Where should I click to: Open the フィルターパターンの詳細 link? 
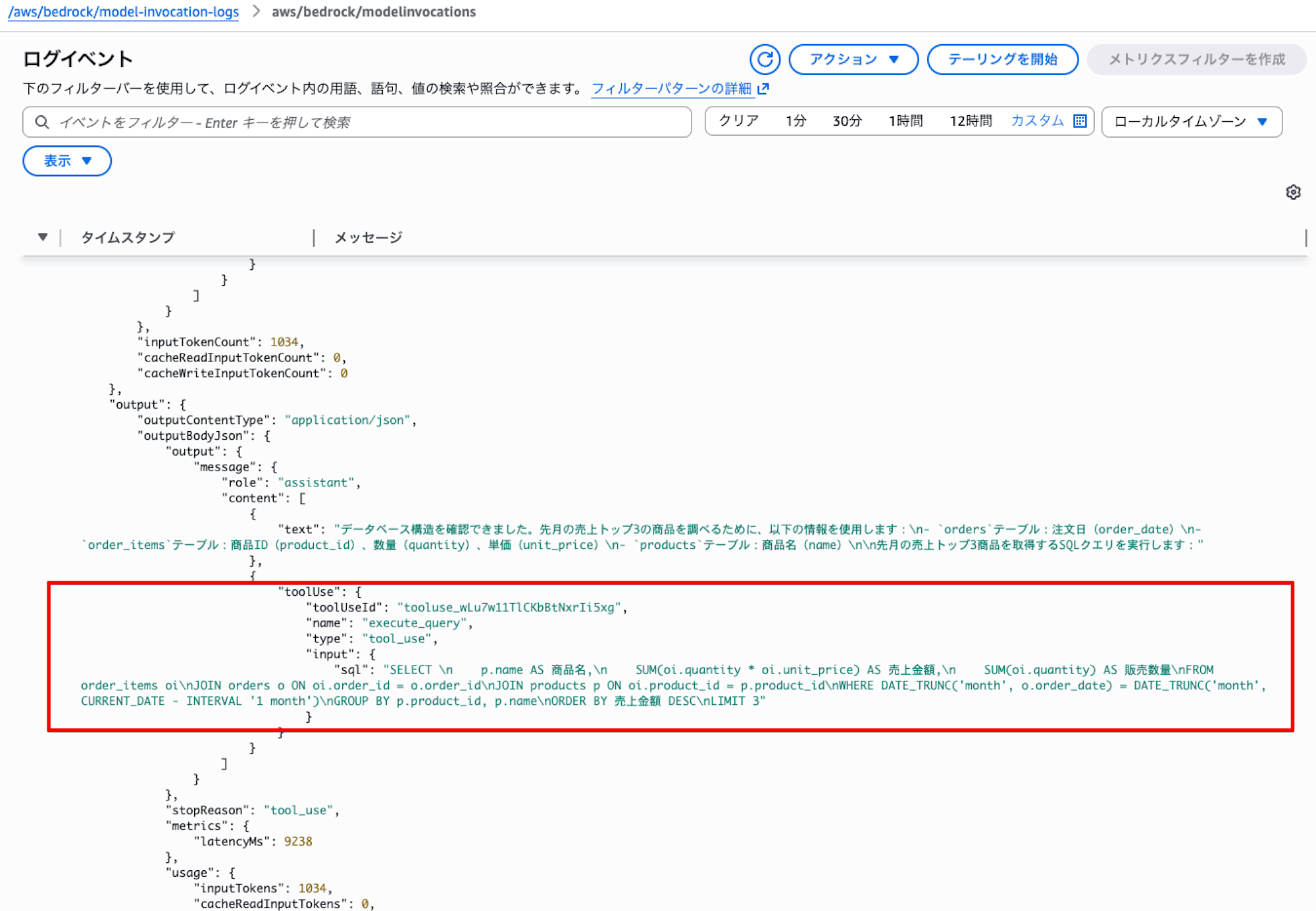point(671,88)
